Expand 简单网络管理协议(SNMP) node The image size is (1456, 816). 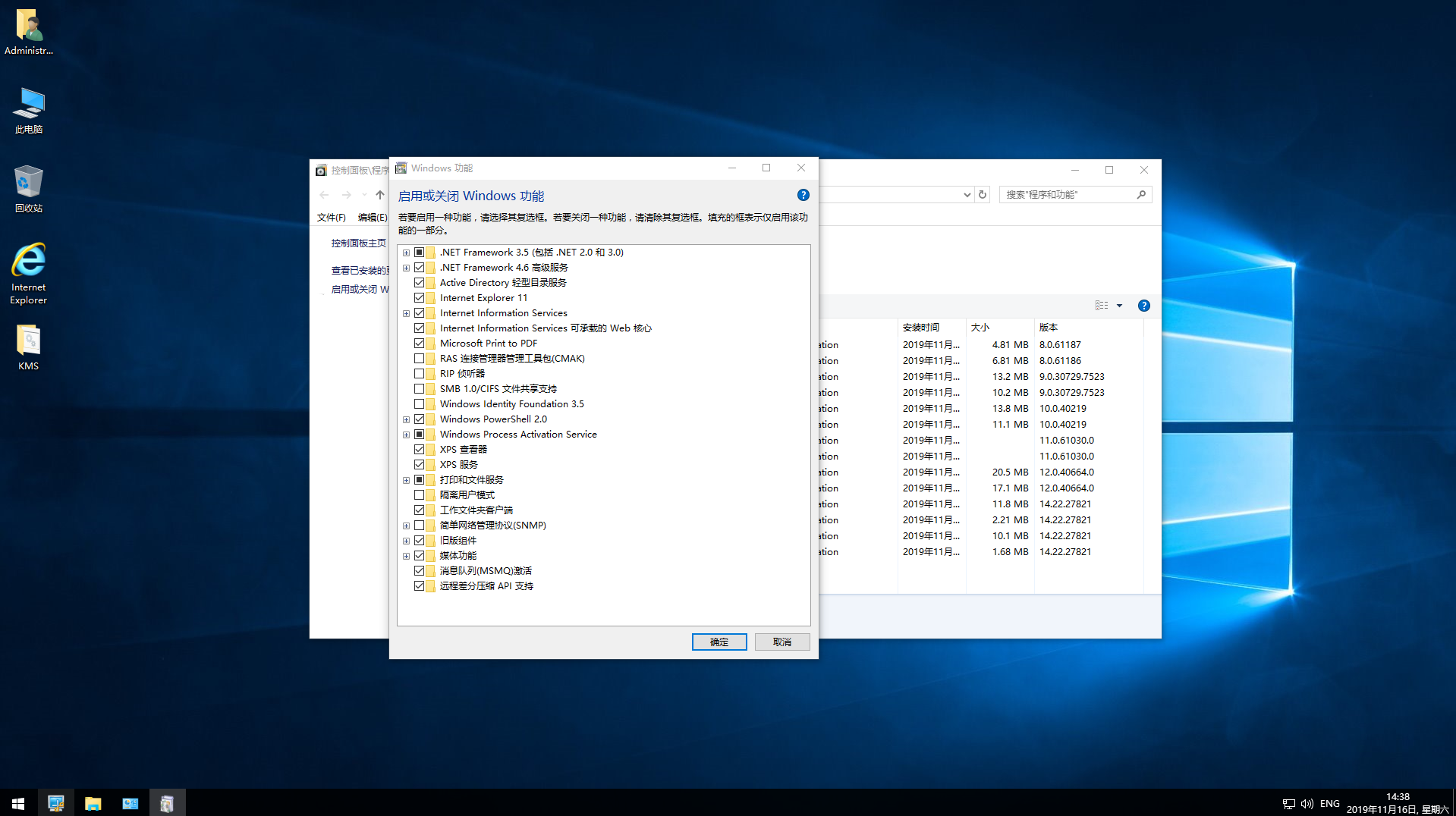pos(406,526)
